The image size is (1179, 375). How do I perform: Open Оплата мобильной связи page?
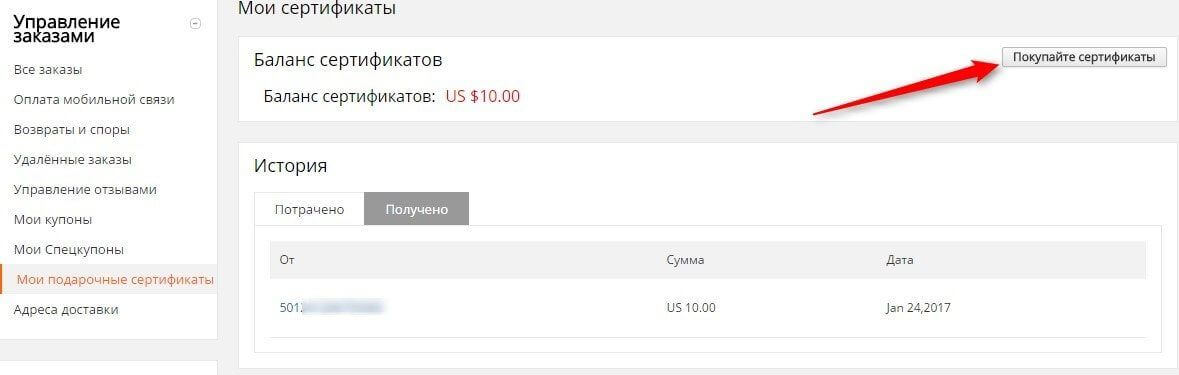(94, 100)
